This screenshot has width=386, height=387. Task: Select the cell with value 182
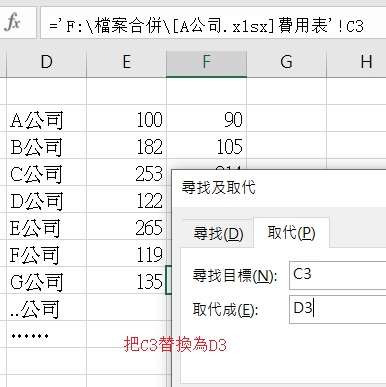point(127,146)
